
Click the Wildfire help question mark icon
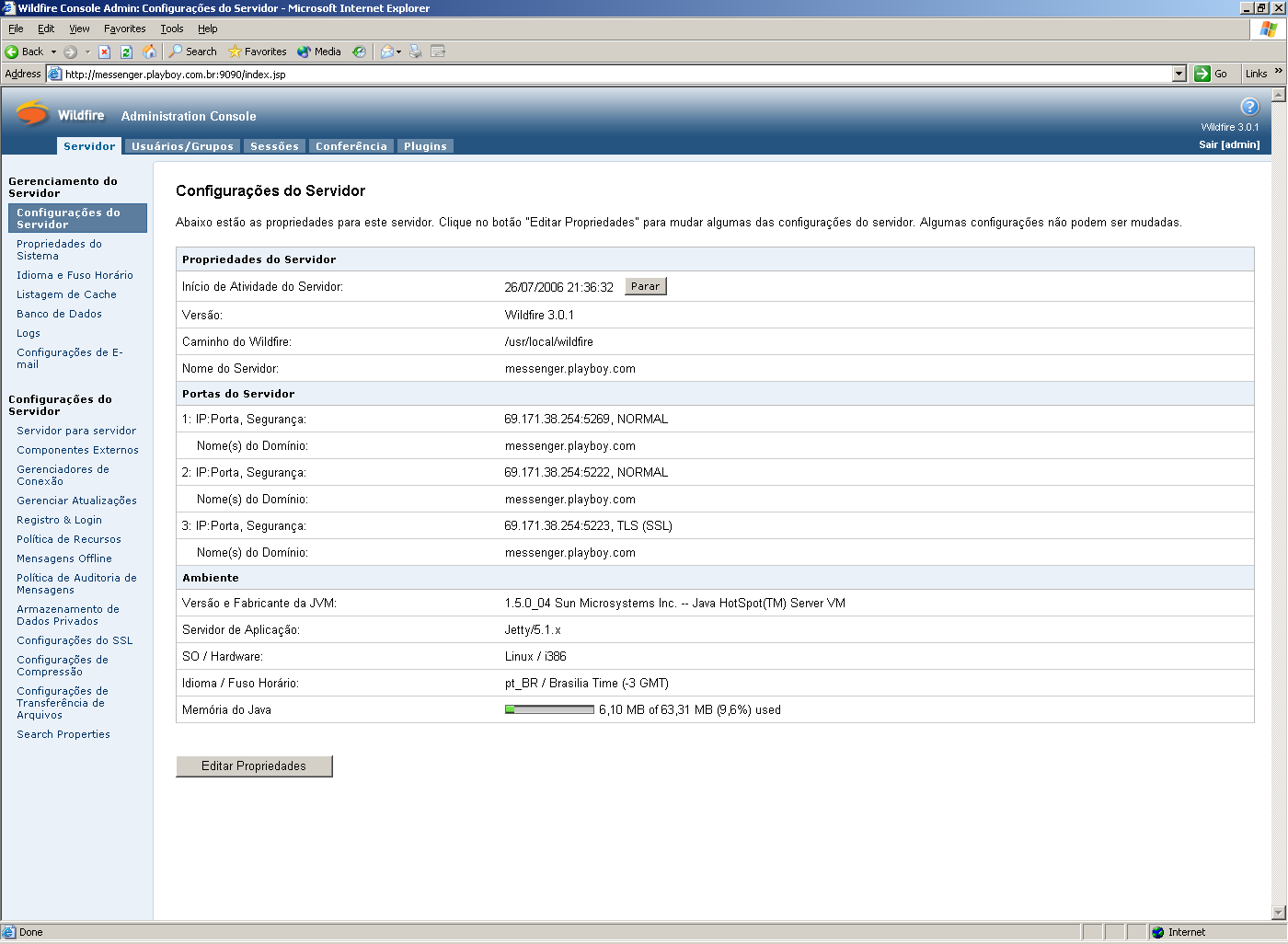pyautogui.click(x=1249, y=106)
